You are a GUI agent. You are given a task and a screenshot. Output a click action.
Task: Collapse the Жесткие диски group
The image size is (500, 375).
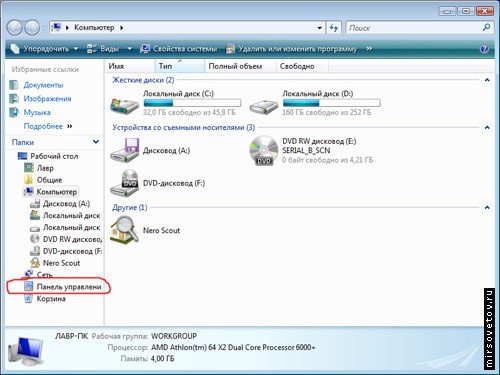click(x=487, y=80)
